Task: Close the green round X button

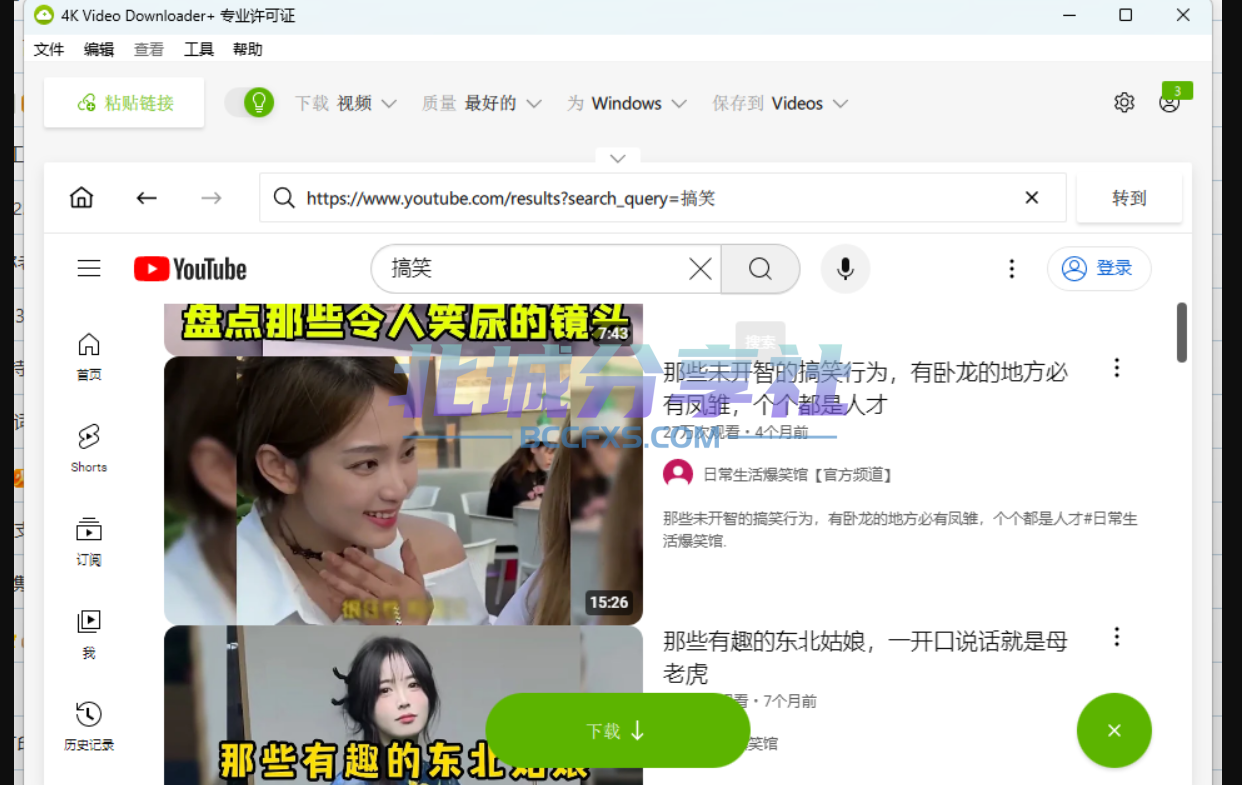Action: tap(1114, 731)
